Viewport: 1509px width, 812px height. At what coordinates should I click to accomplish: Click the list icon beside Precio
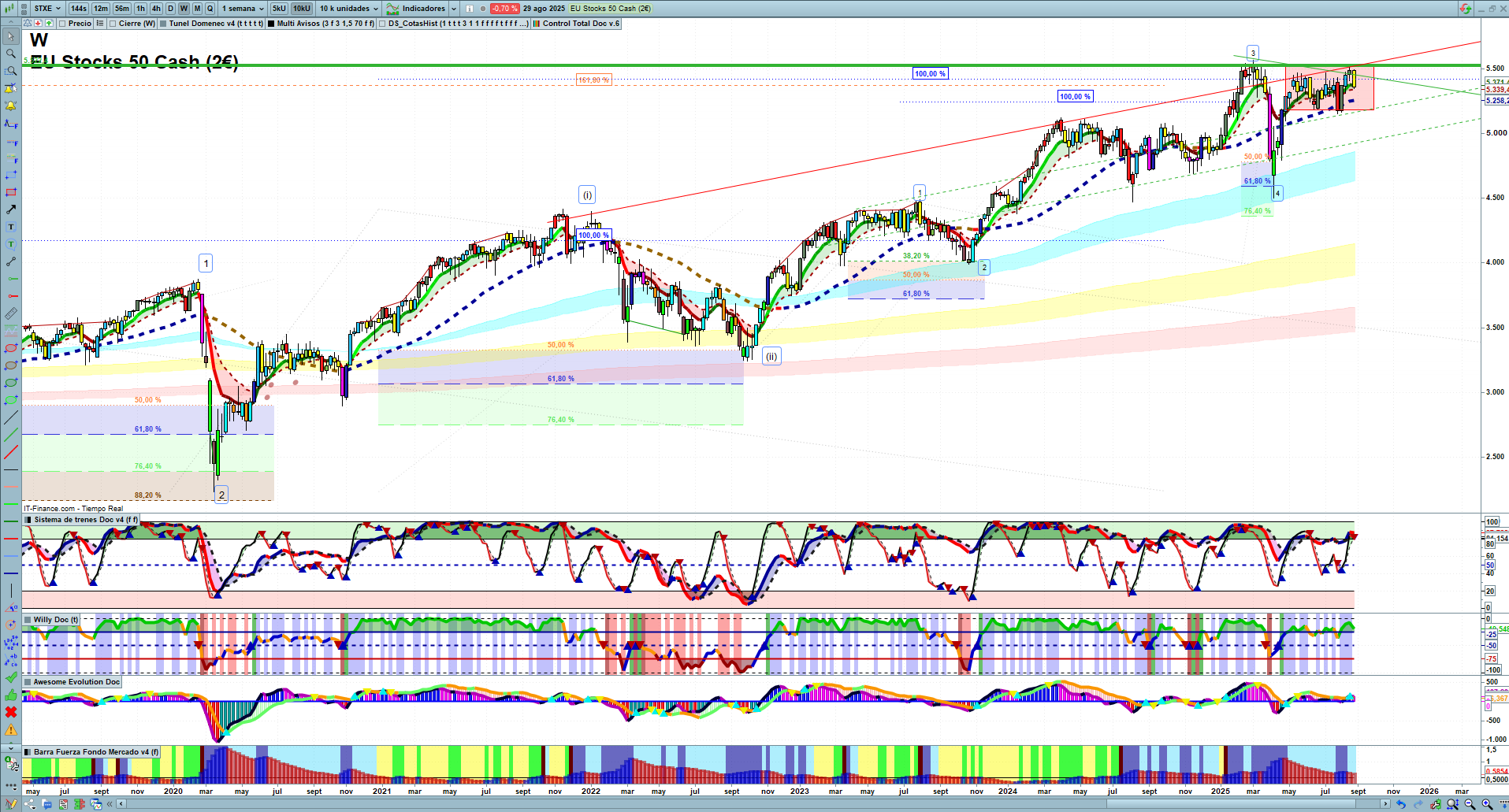100,24
